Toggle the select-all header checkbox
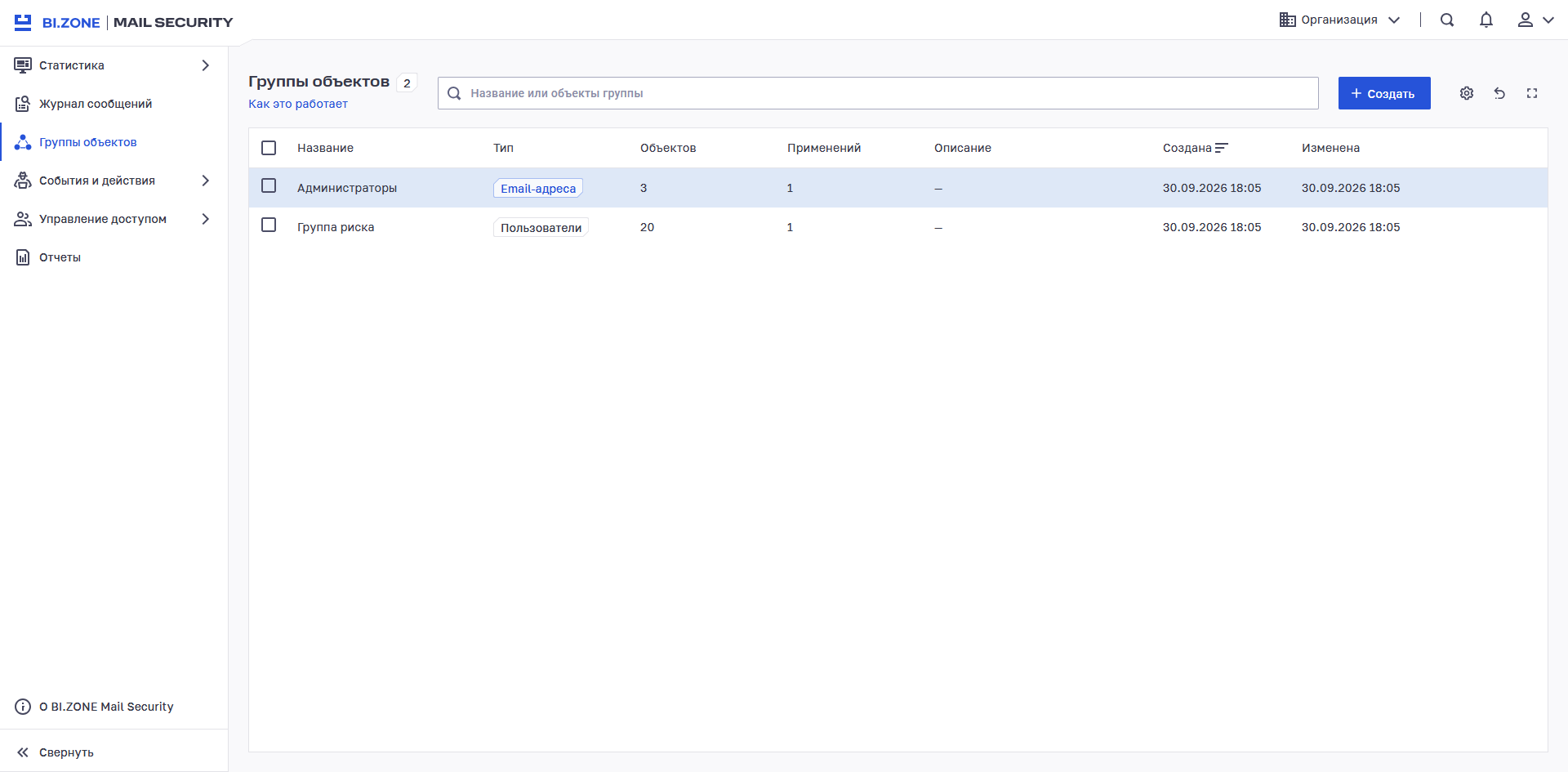Viewport: 1568px width, 772px height. (269, 148)
